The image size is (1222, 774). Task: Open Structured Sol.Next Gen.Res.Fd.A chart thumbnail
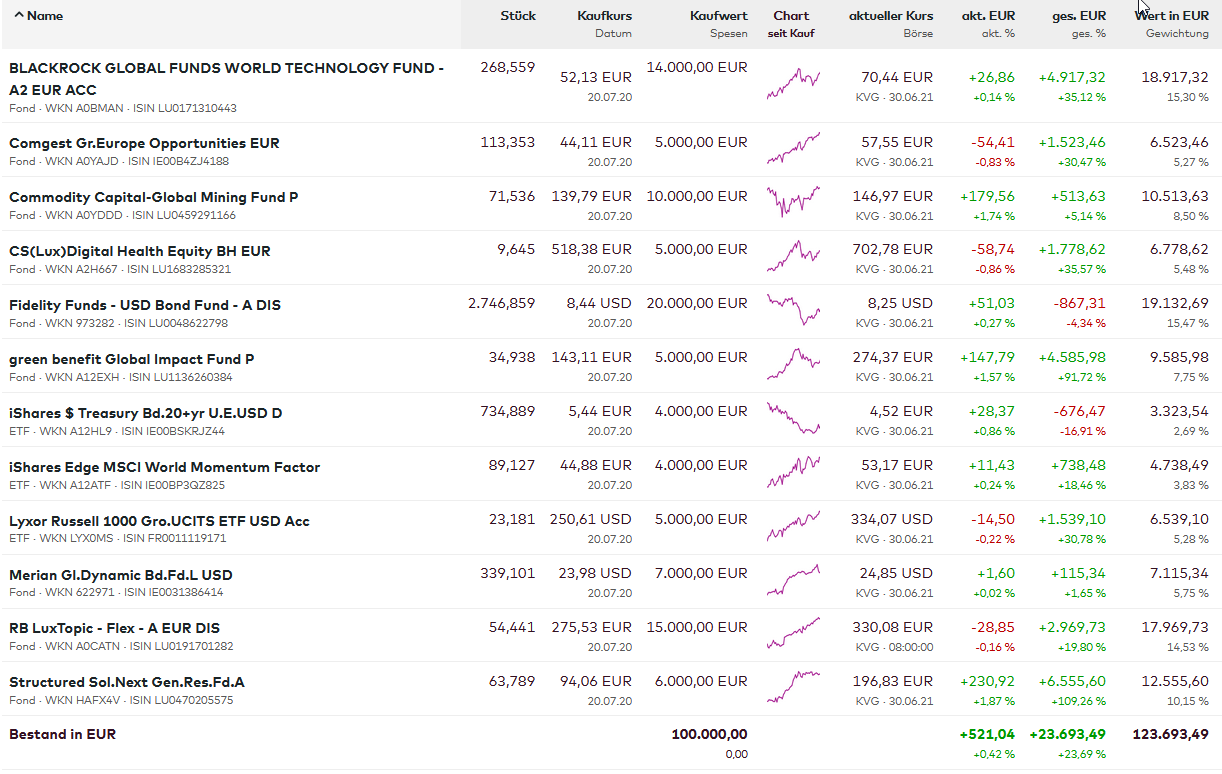click(793, 687)
